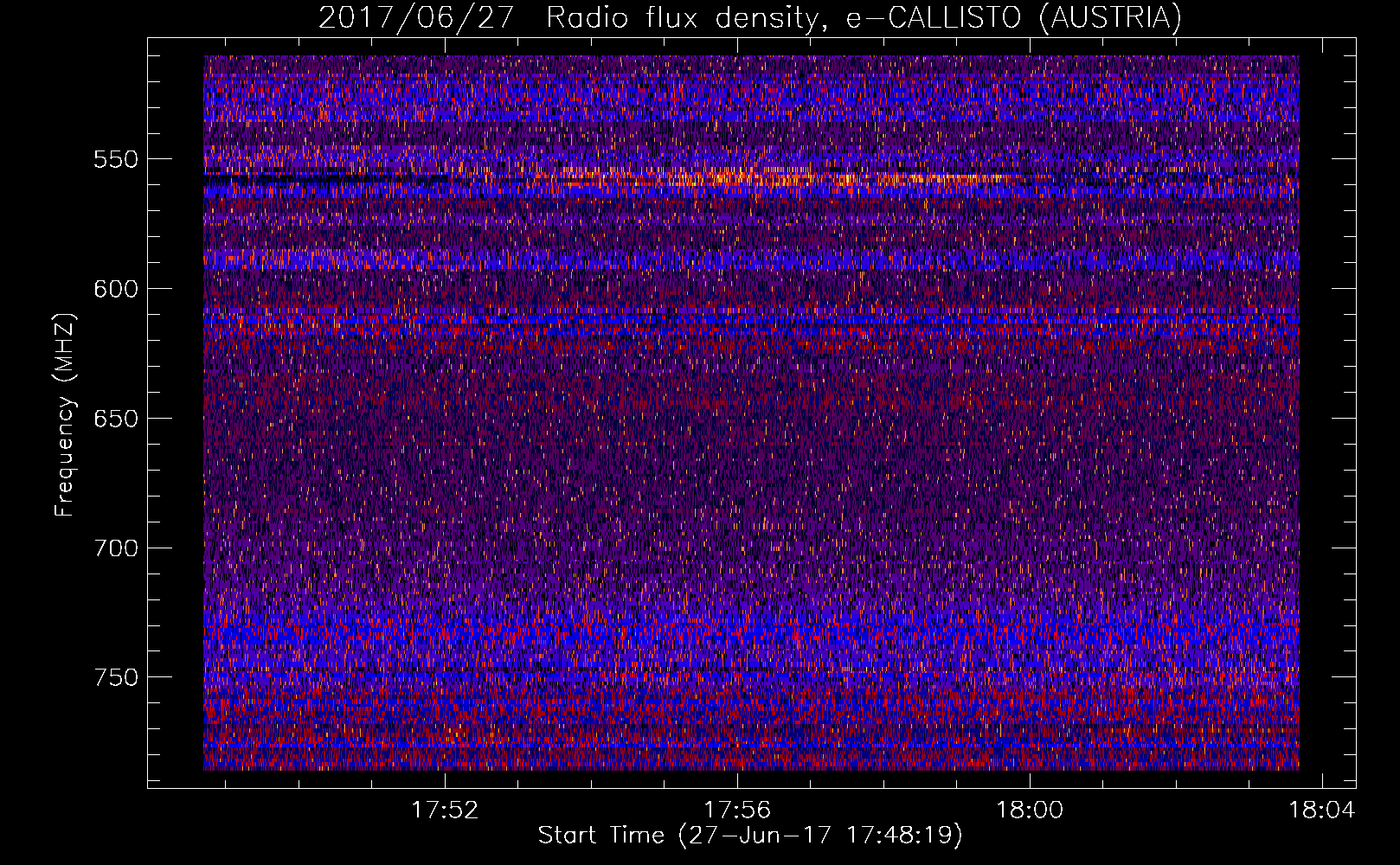The image size is (1400, 865).
Task: Click the plot title with the 2017/06/27 date
Action: pos(750,17)
